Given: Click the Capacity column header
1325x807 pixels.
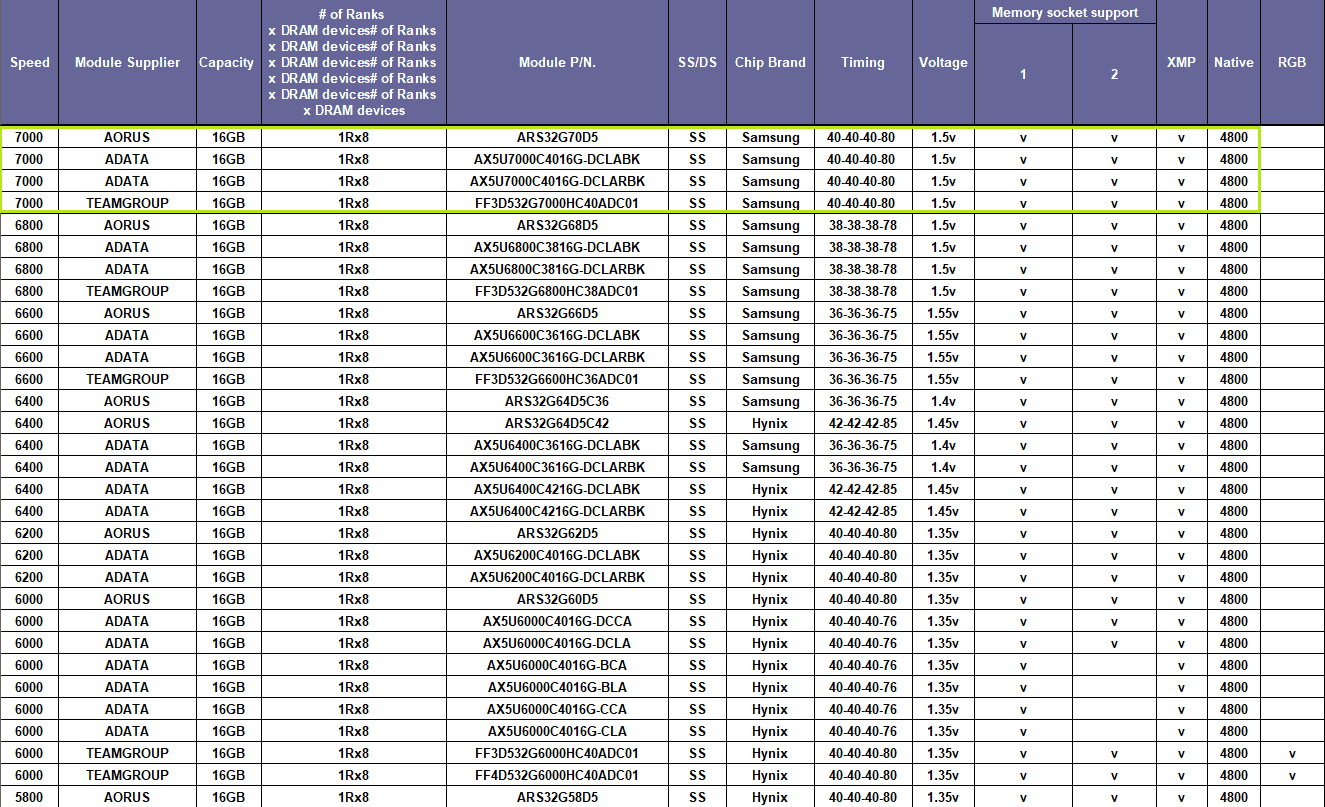Looking at the screenshot, I should click(227, 62).
